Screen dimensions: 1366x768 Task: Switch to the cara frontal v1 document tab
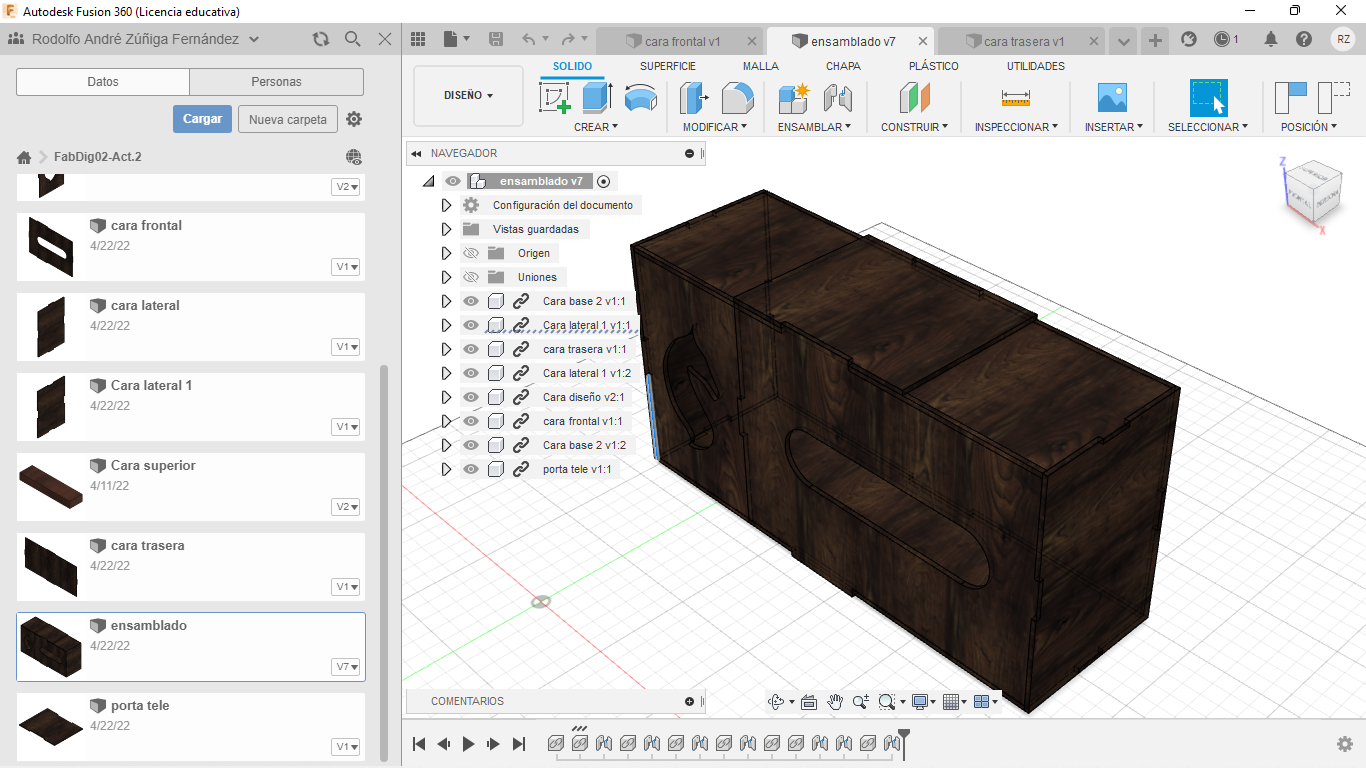[x=682, y=42]
